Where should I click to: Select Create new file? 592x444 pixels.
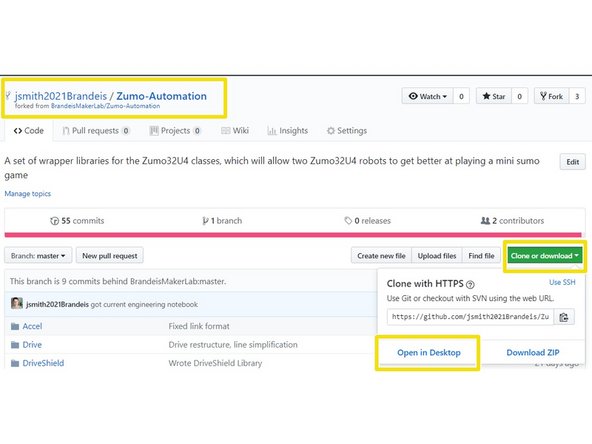click(x=381, y=256)
